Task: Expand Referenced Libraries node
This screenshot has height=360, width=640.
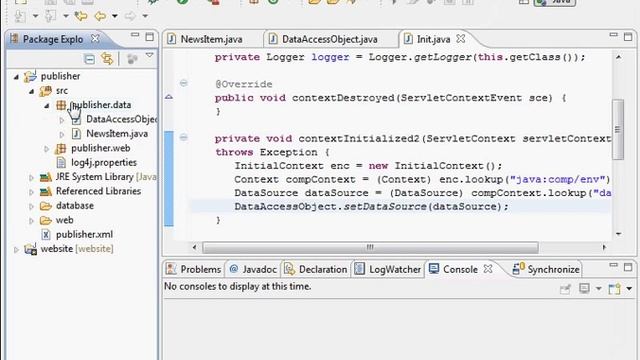Action: pyautogui.click(x=31, y=192)
